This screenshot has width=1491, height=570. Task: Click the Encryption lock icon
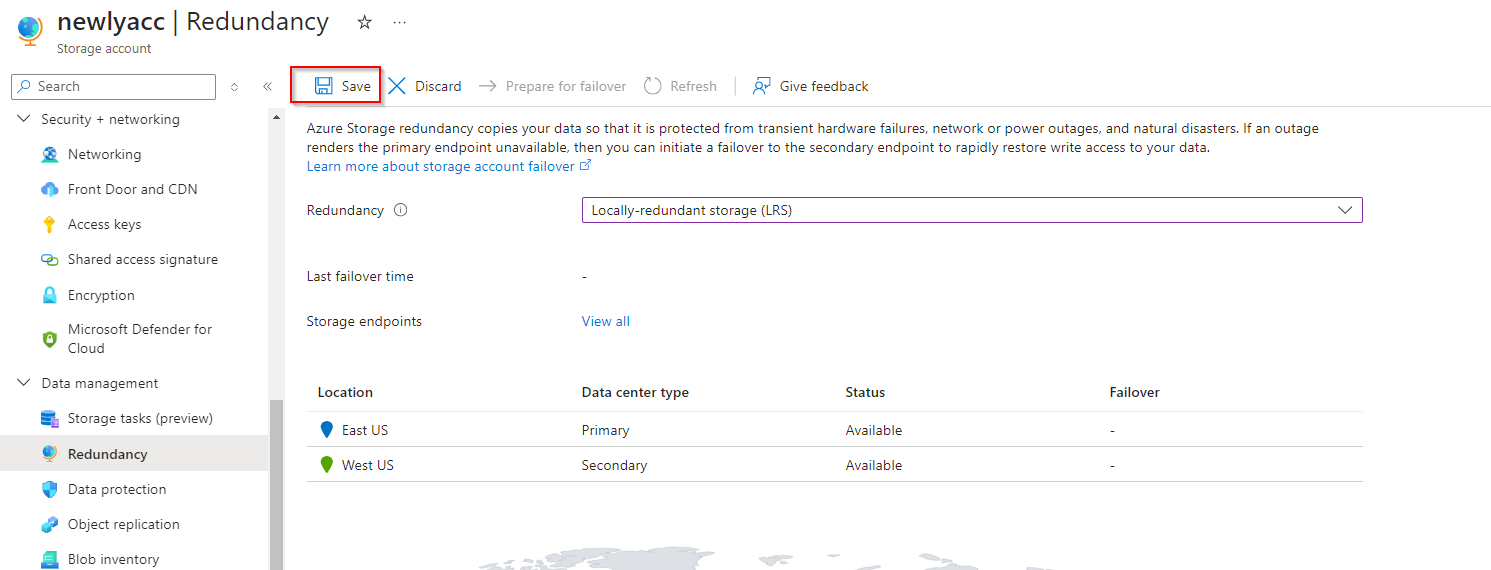50,296
